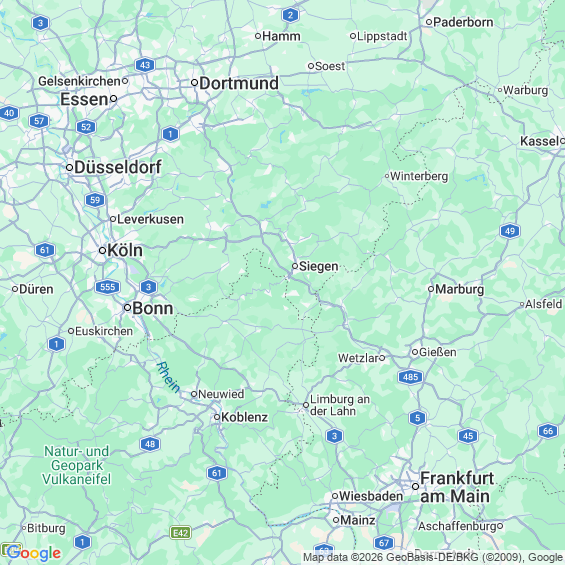Select the Dortmund city marker

tap(194, 83)
